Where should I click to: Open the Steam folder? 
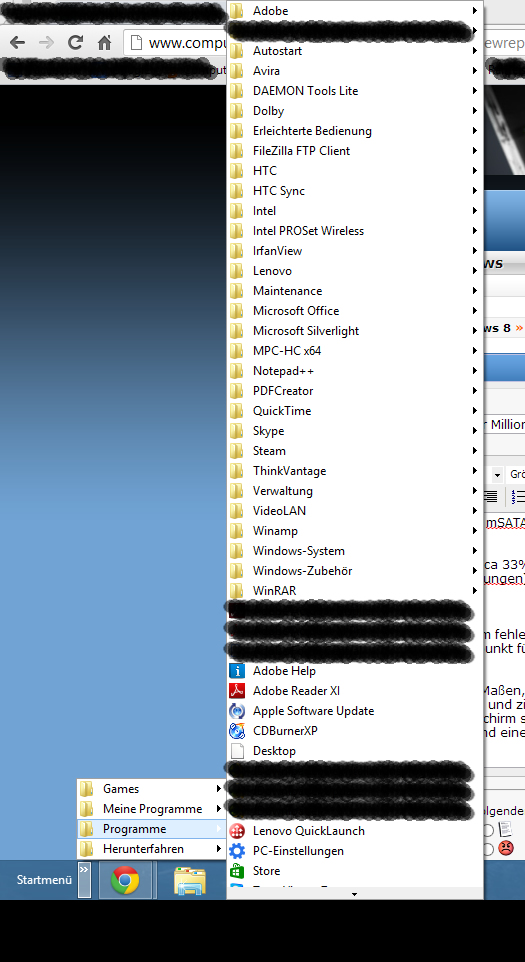pyautogui.click(x=355, y=450)
